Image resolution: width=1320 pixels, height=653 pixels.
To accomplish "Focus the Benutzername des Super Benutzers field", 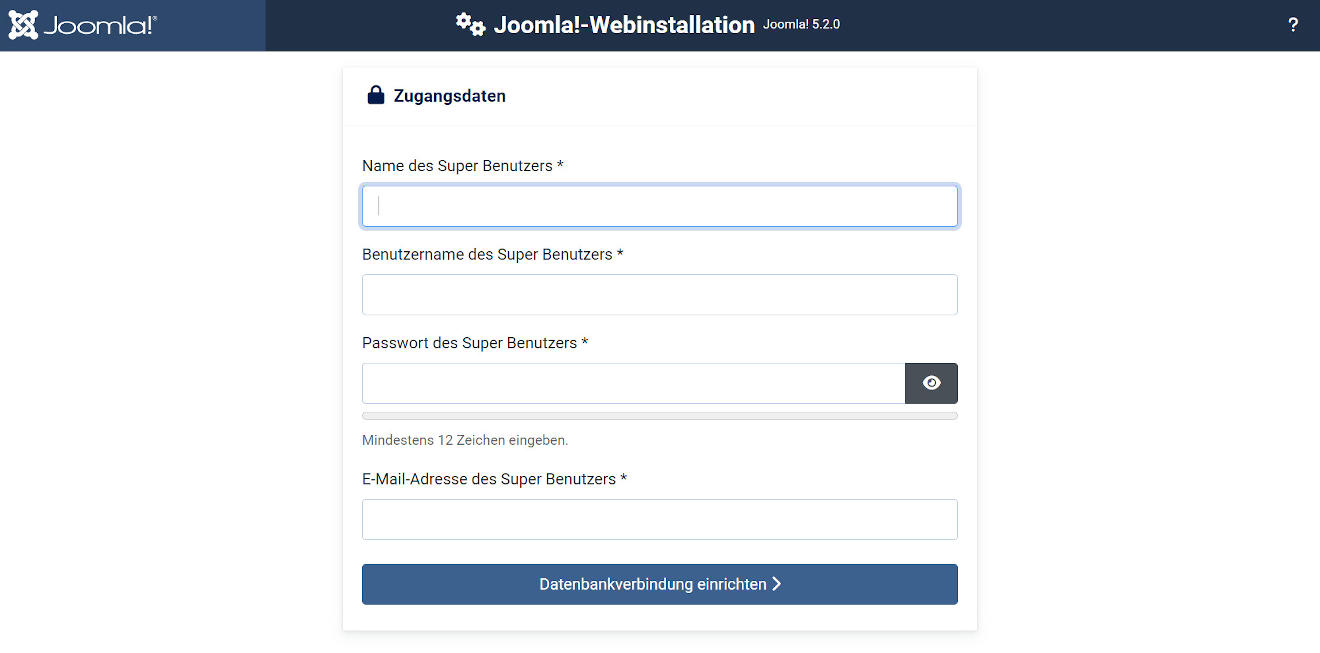I will 659,294.
